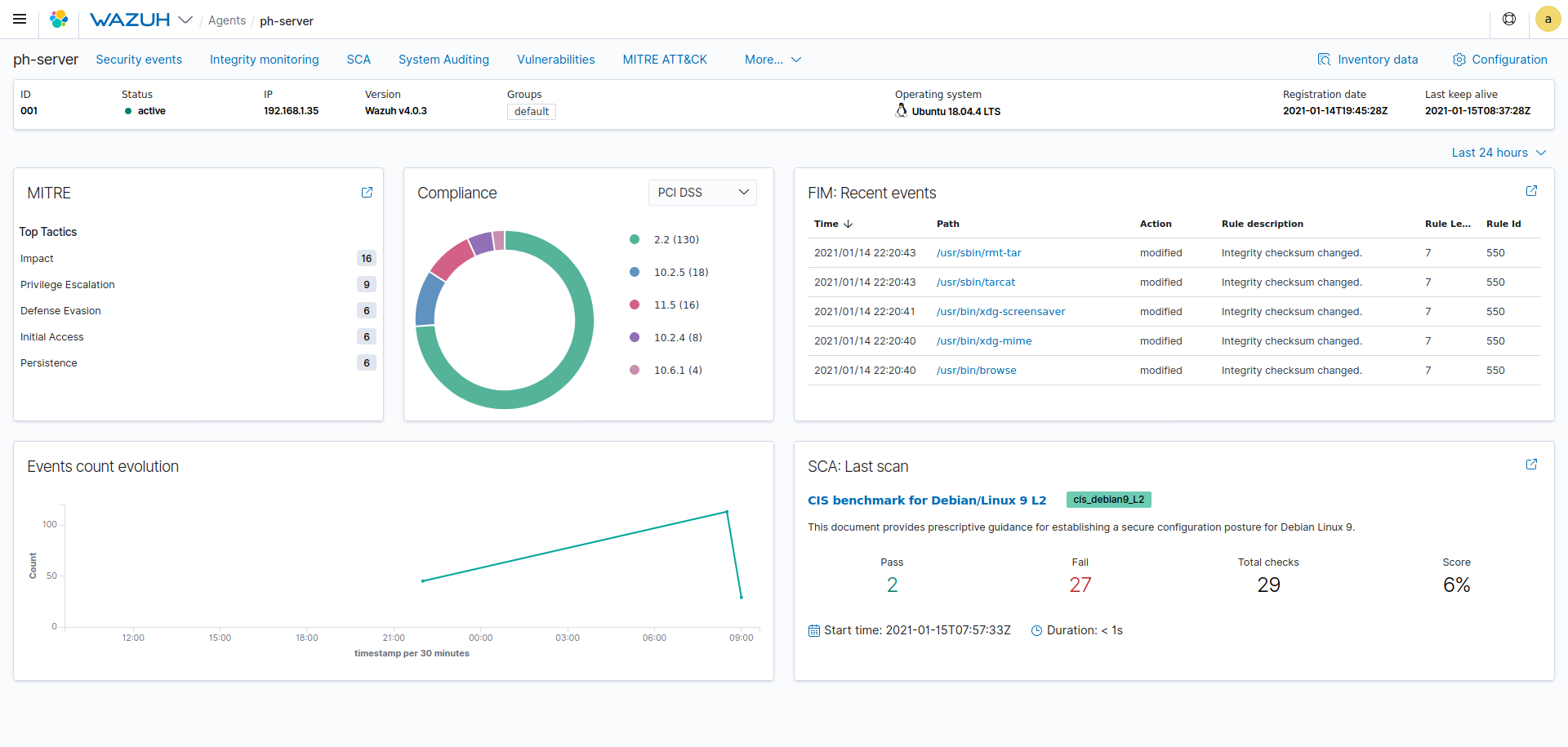Open the help lifebuoy icon
The height and width of the screenshot is (747, 1568).
pos(1509,19)
